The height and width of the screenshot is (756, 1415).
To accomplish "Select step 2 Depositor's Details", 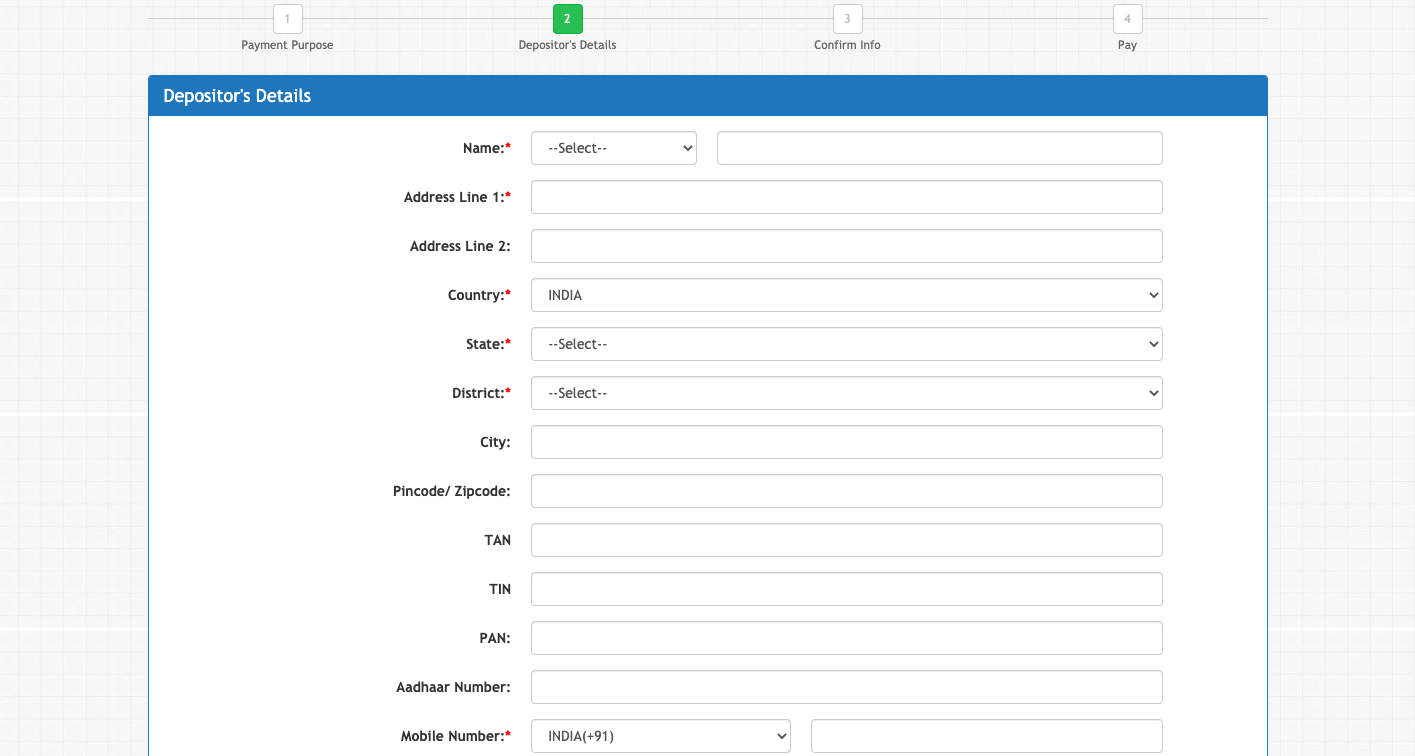I will (567, 19).
